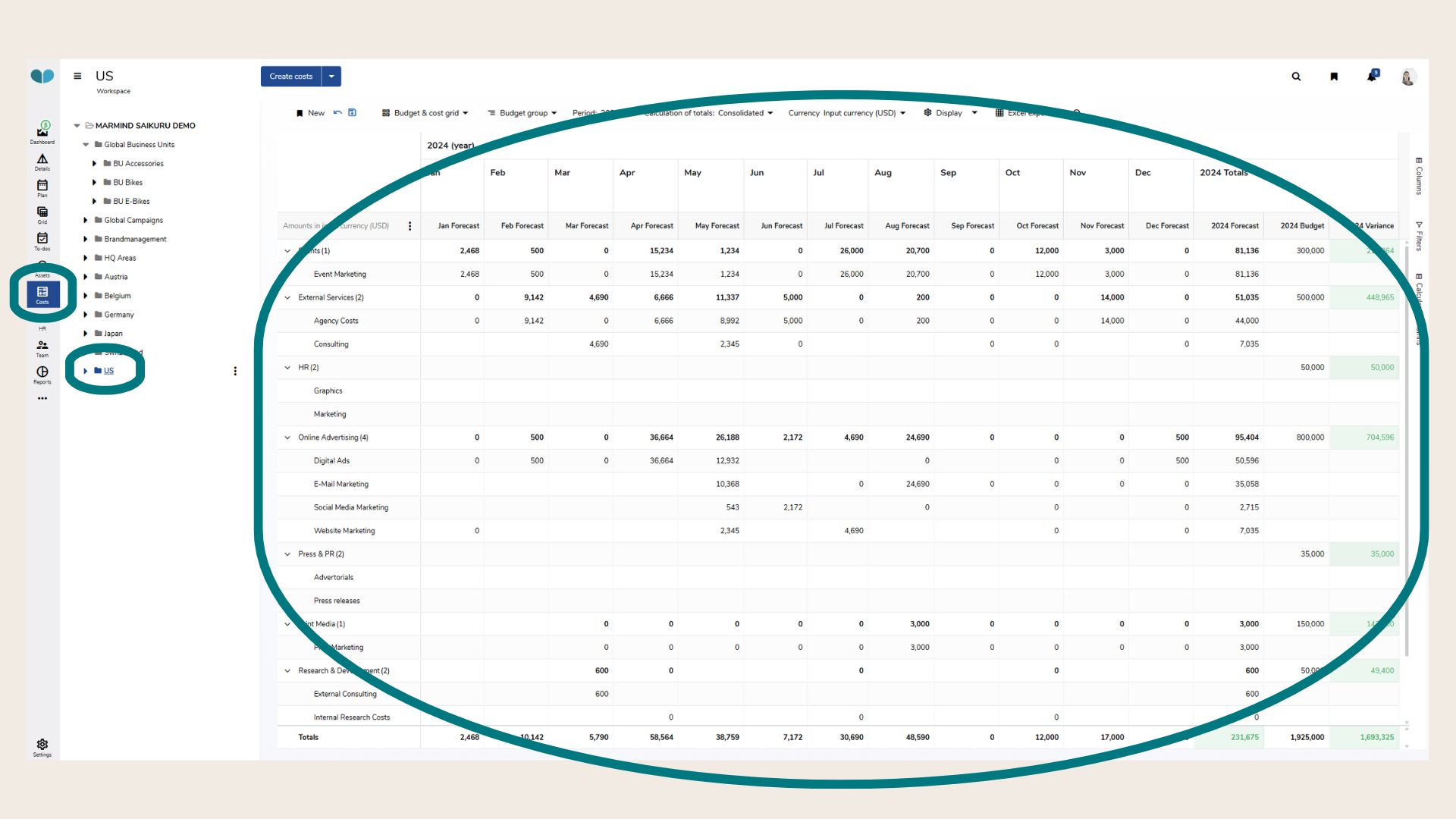Open the Grid view icon
This screenshot has width=1456, height=819.
42,216
